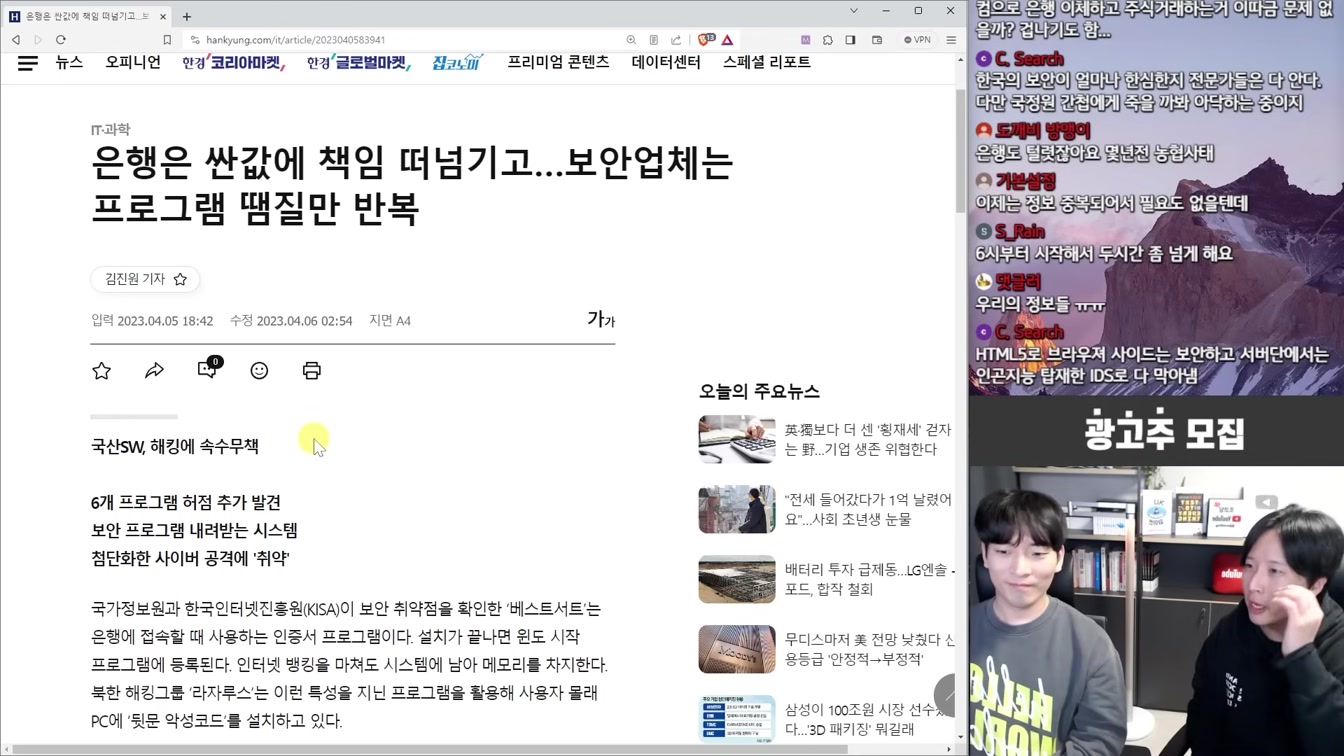
Task: Click the address bar URL field
Action: point(400,40)
